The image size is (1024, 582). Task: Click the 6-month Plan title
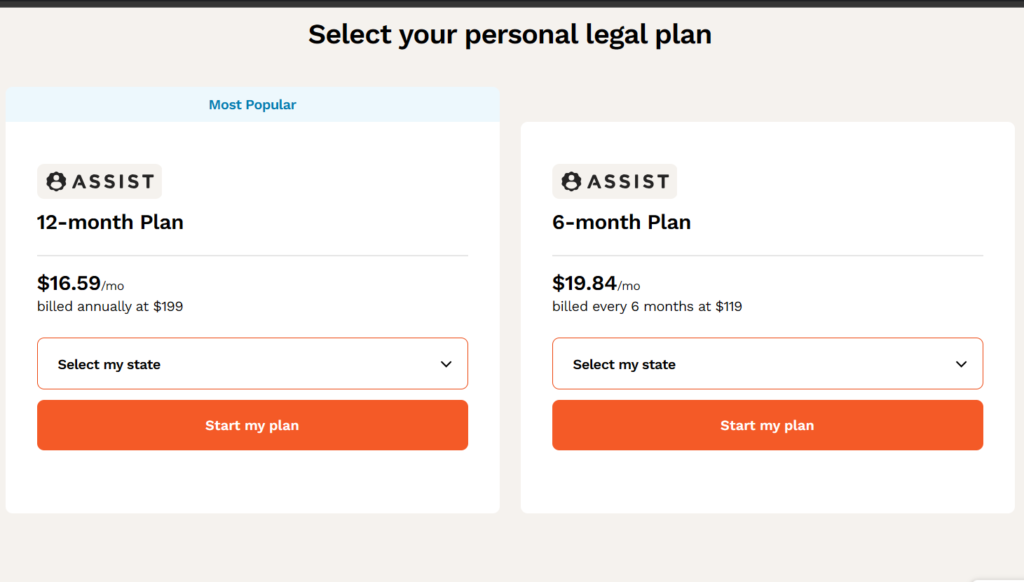(622, 222)
